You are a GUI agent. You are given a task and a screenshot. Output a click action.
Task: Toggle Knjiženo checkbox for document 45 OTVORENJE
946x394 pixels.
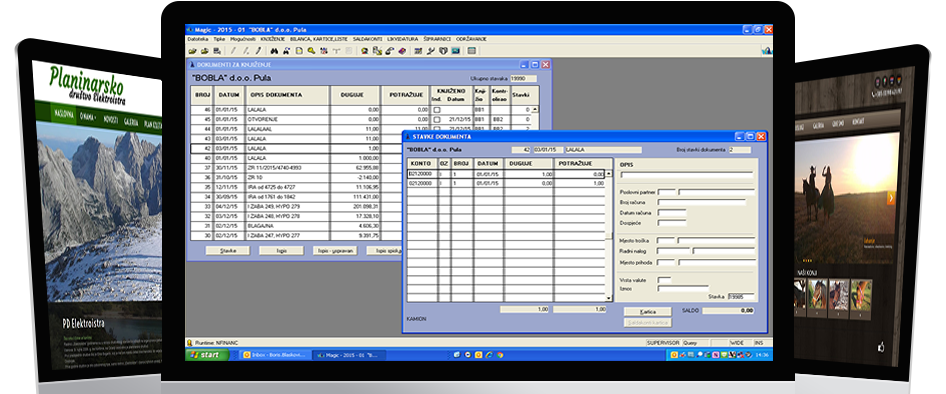[437, 119]
